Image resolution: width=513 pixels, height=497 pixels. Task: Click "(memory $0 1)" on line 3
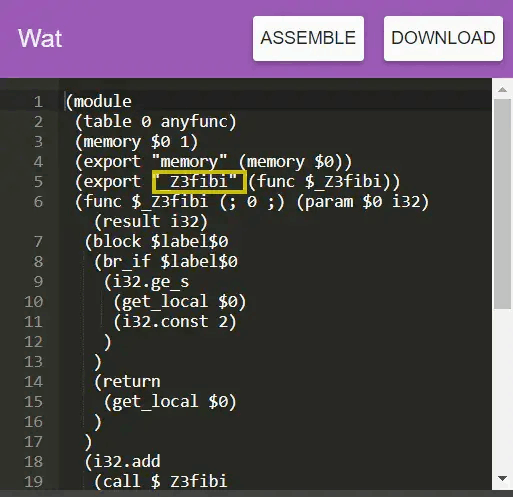tap(136, 142)
